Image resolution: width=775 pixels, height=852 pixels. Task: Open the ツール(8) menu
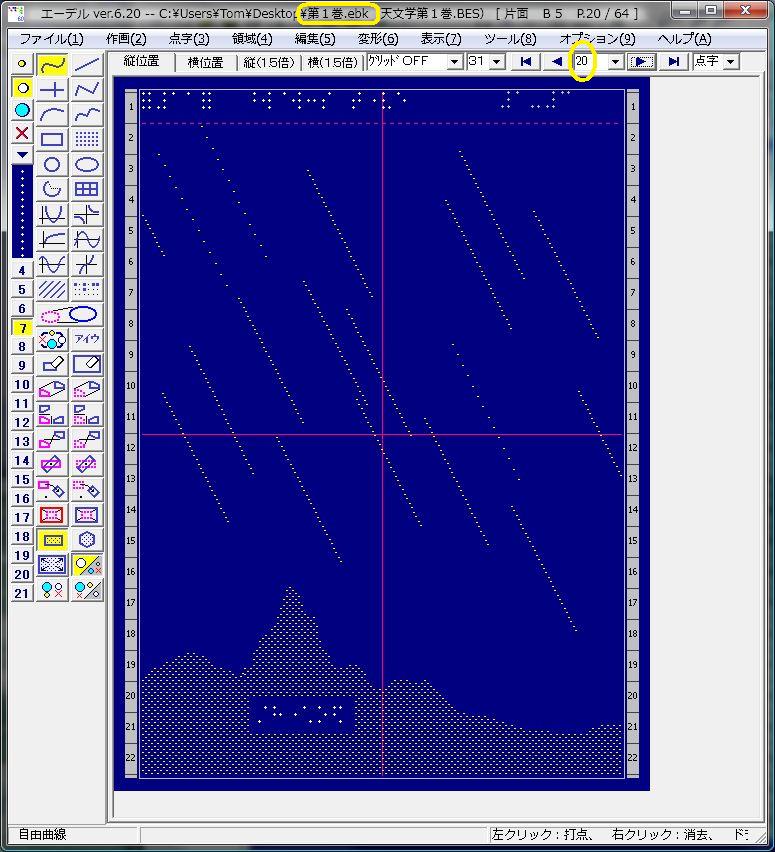pos(510,39)
